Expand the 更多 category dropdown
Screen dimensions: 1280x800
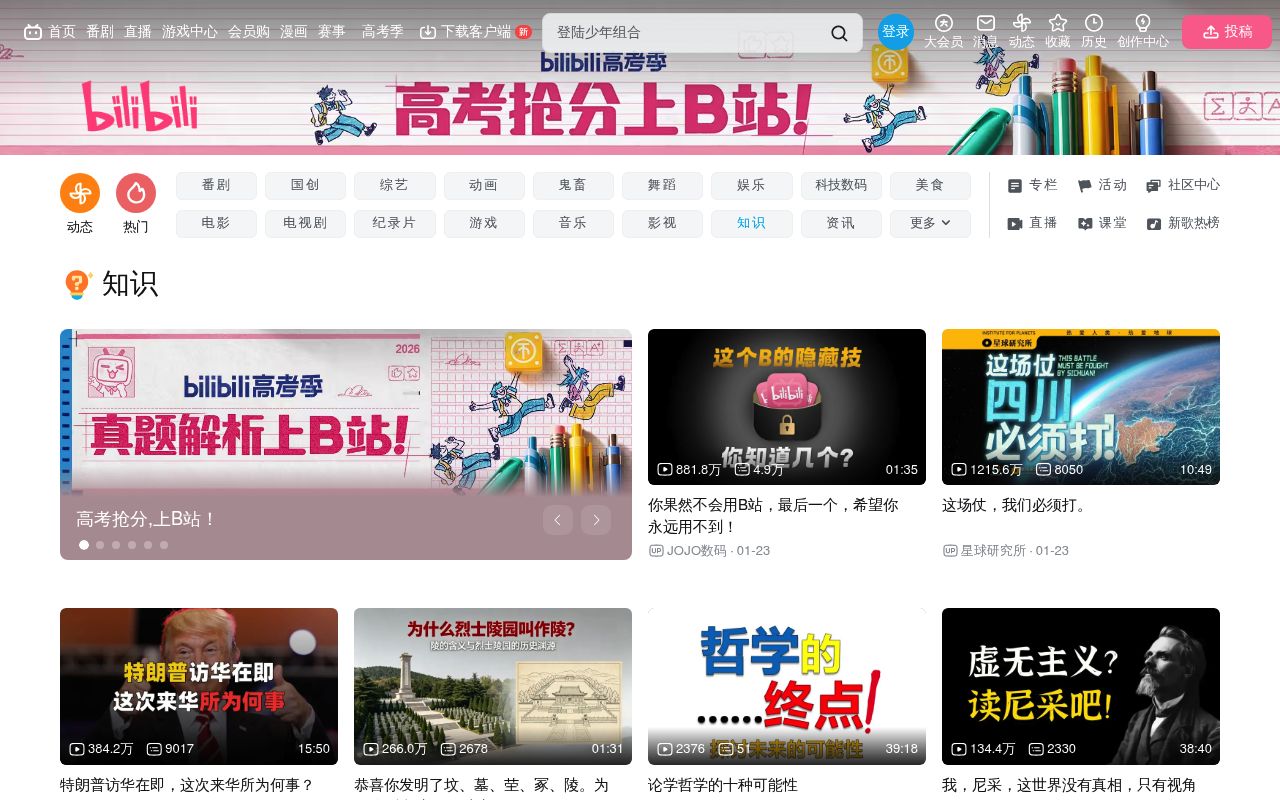click(930, 223)
